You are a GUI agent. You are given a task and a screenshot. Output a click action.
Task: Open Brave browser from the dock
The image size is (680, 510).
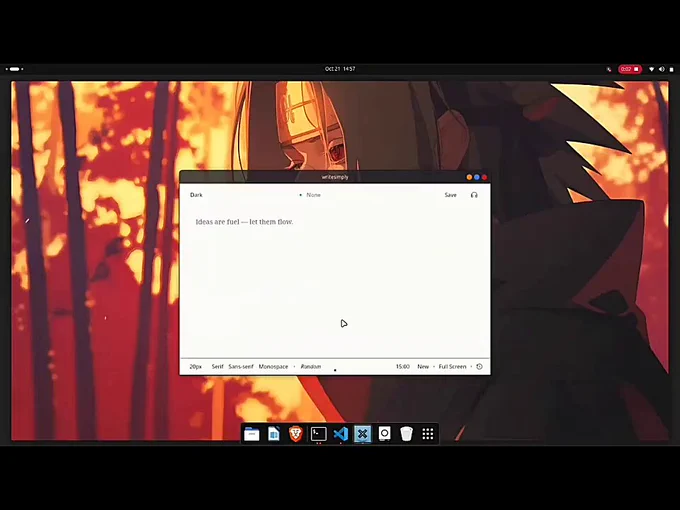point(296,434)
